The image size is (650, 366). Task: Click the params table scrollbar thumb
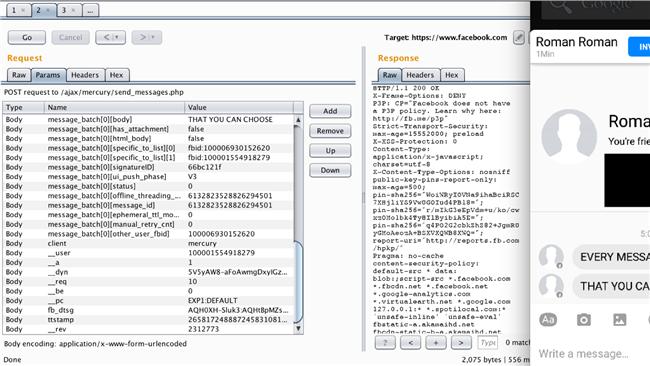point(298,281)
